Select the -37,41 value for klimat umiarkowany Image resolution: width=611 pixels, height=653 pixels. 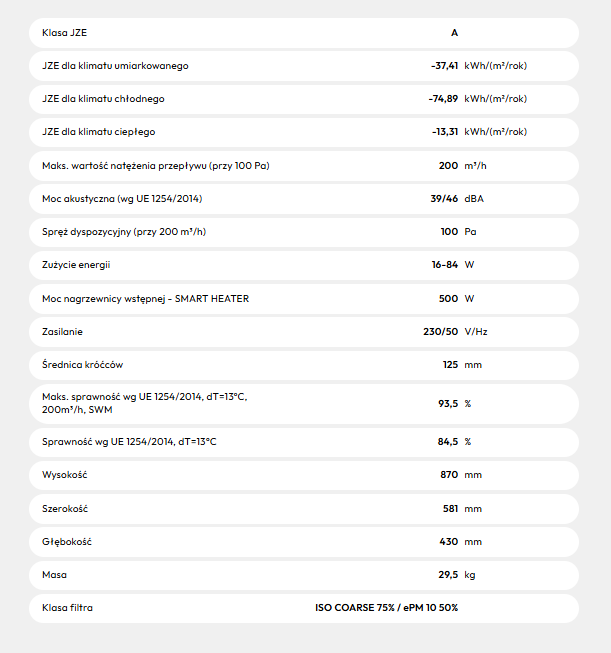click(x=443, y=66)
